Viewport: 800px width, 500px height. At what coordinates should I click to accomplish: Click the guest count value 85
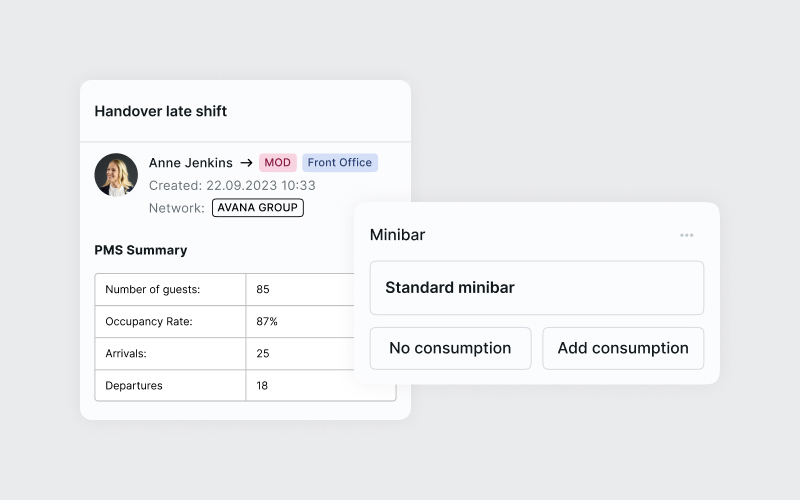(263, 290)
